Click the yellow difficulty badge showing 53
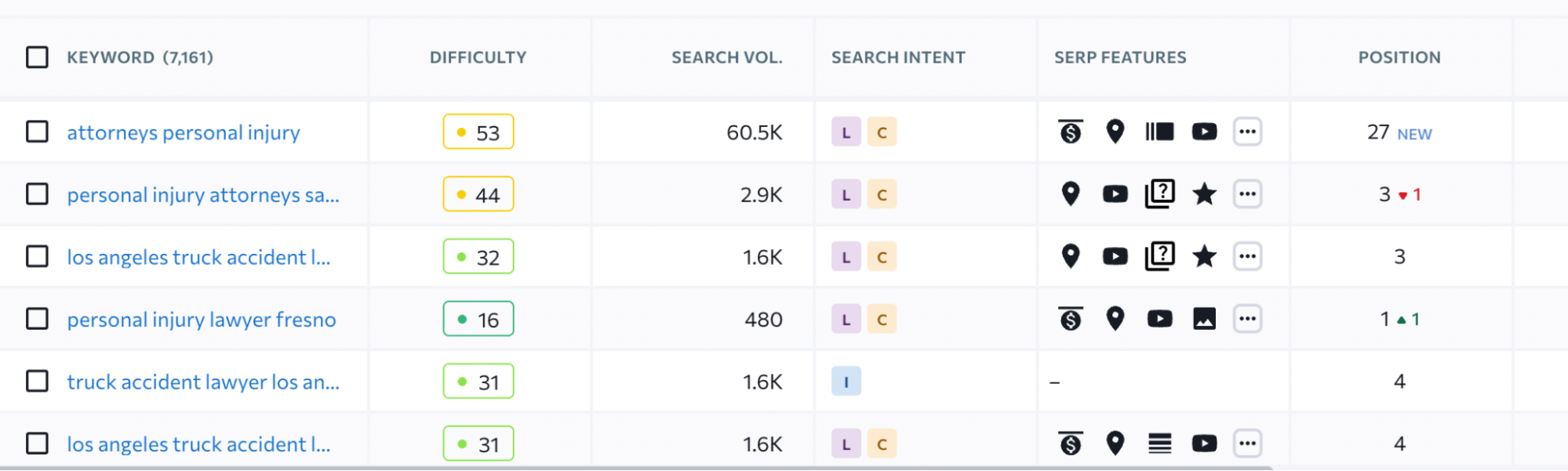Screen dimensions: 1568x471 click(478, 132)
